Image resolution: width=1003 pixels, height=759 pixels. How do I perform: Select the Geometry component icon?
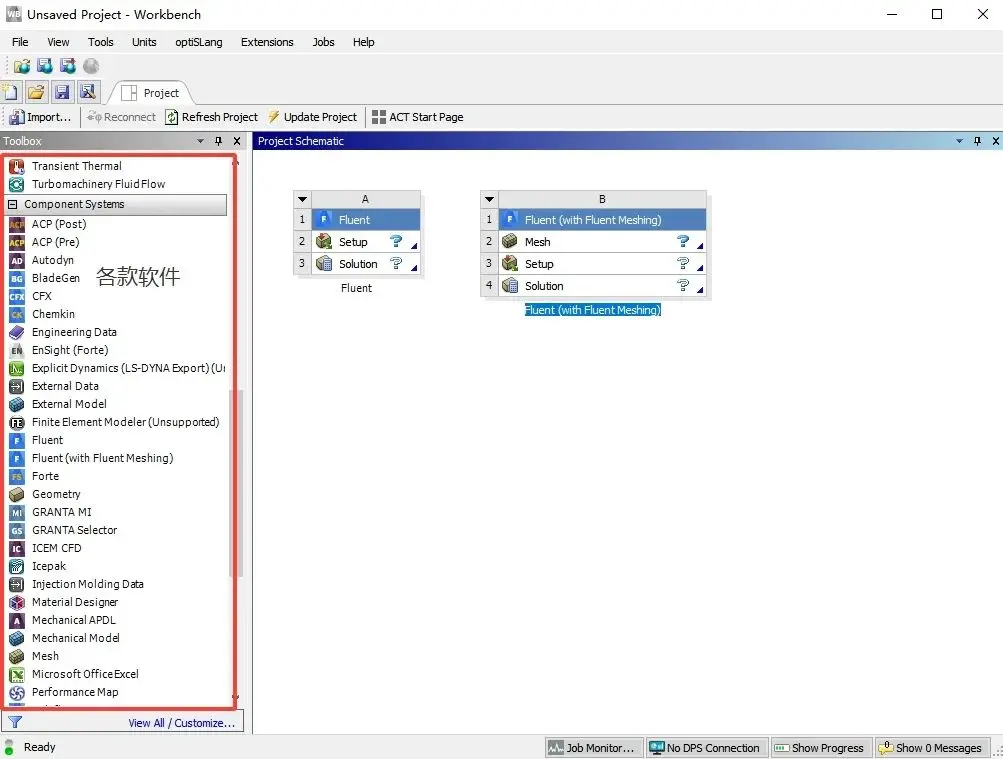[x=17, y=494]
